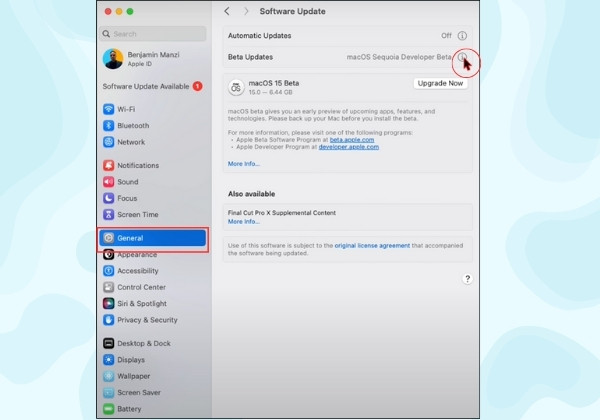Select the Desktop & Dock icon

pyautogui.click(x=109, y=343)
